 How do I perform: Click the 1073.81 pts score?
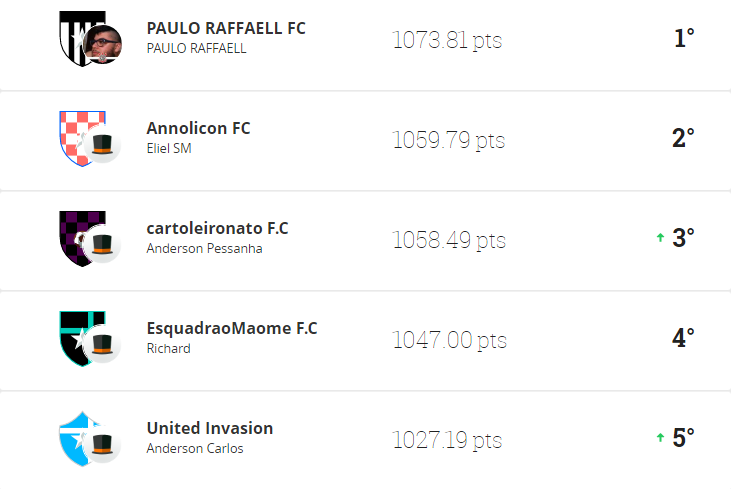pos(447,40)
